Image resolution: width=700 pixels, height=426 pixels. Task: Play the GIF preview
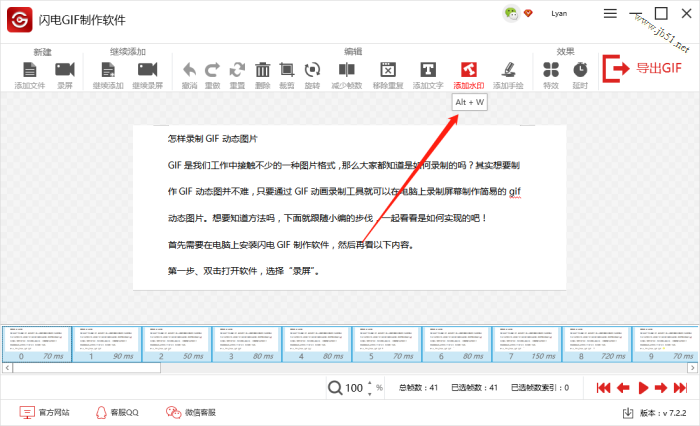[643, 388]
